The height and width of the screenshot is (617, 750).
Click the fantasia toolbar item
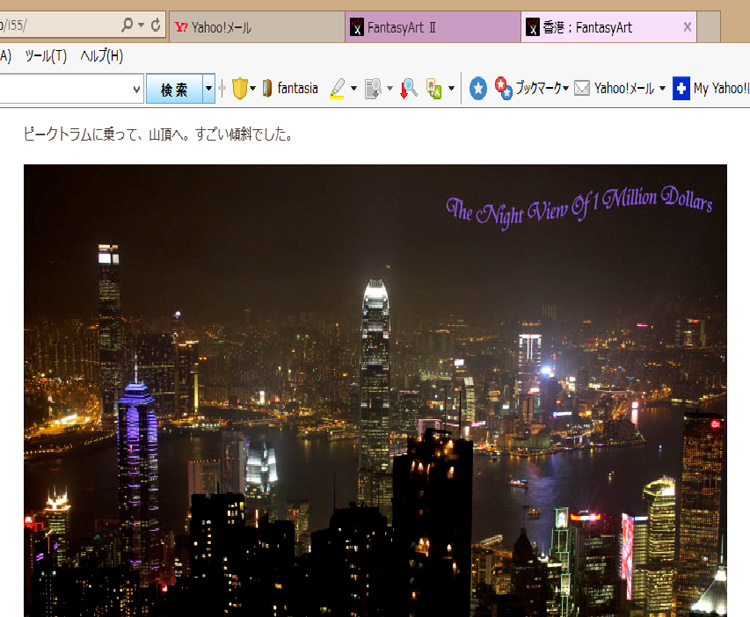click(x=290, y=88)
